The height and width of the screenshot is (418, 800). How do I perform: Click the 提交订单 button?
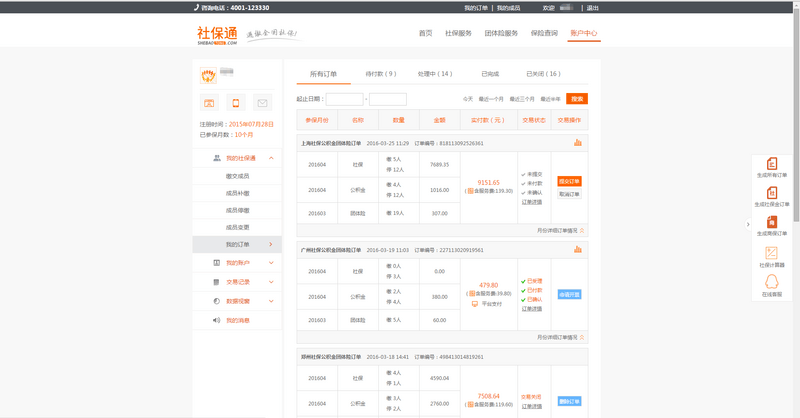tap(569, 181)
